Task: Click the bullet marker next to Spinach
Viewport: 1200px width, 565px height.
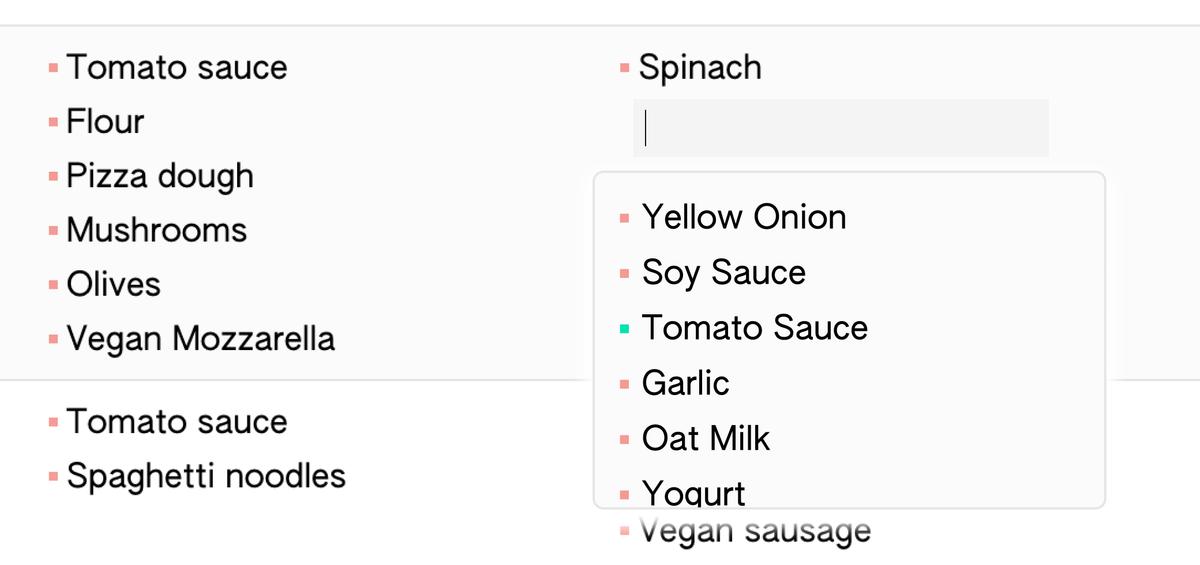Action: tap(624, 68)
